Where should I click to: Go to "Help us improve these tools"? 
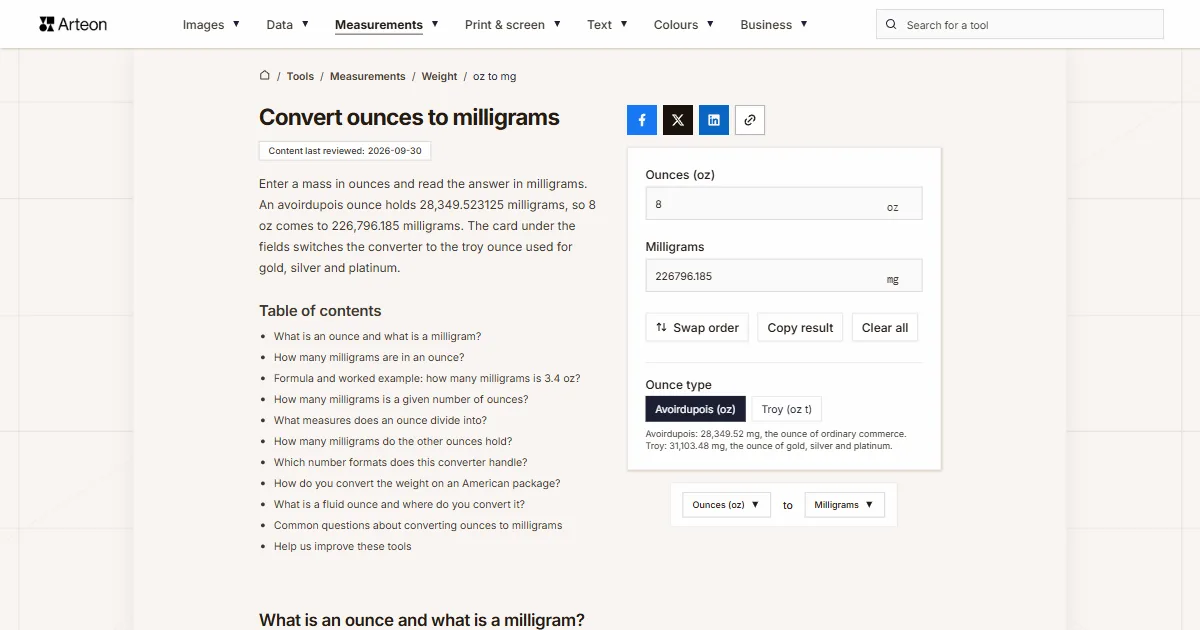pos(343,547)
